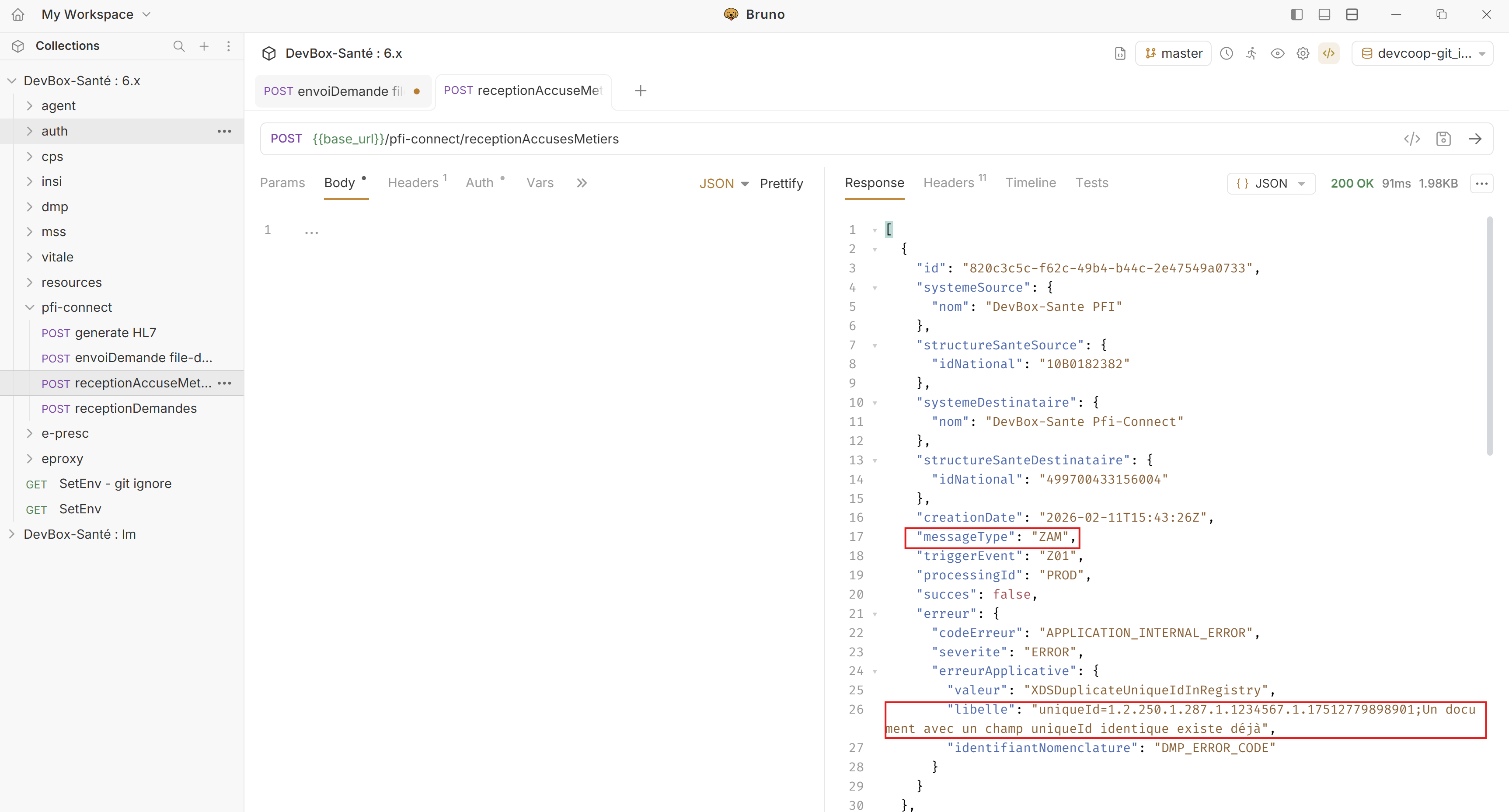The image size is (1509, 812).
Task: Click the home icon in title bar
Action: coord(18,14)
